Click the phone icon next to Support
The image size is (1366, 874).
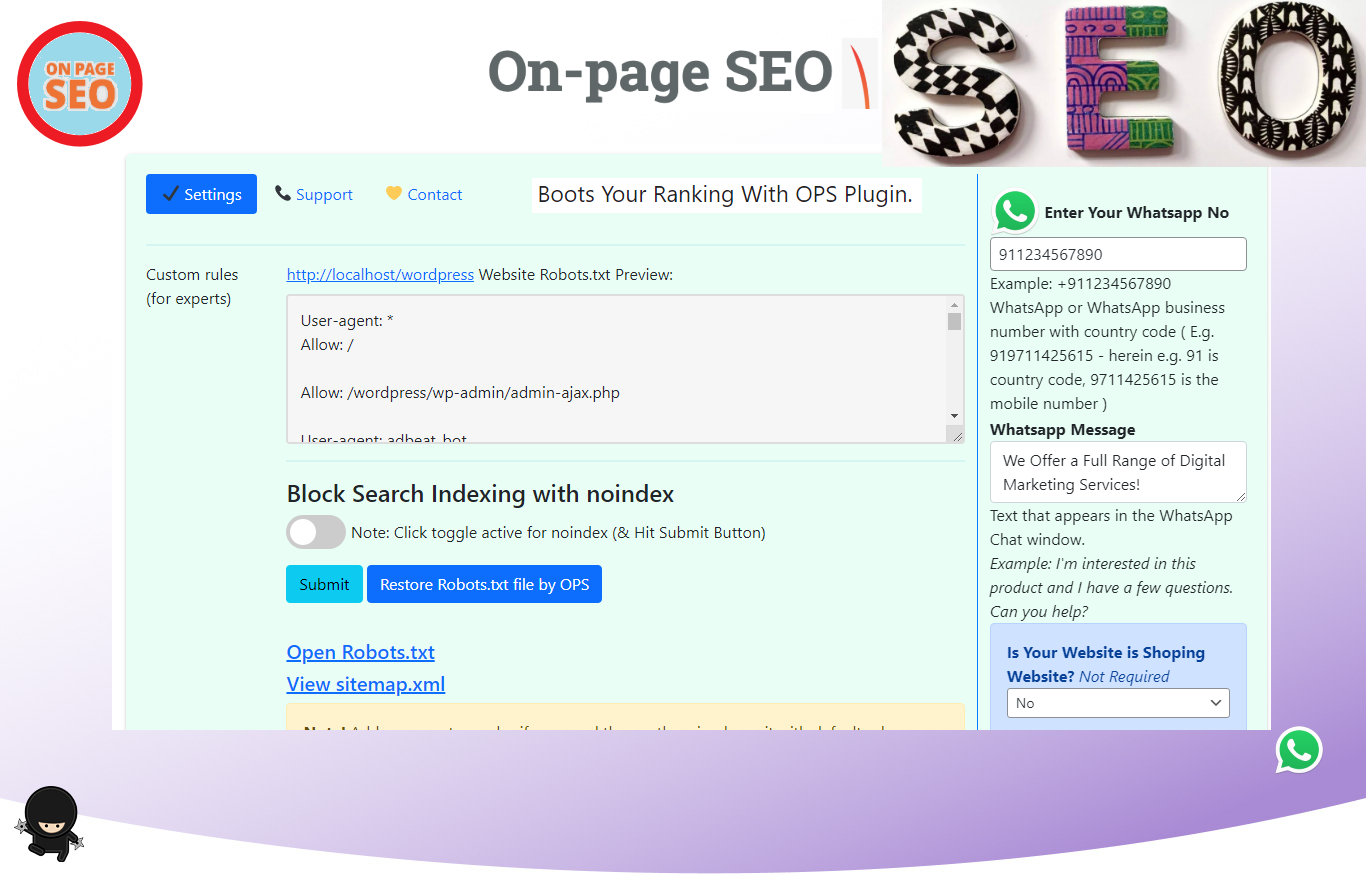coord(283,194)
